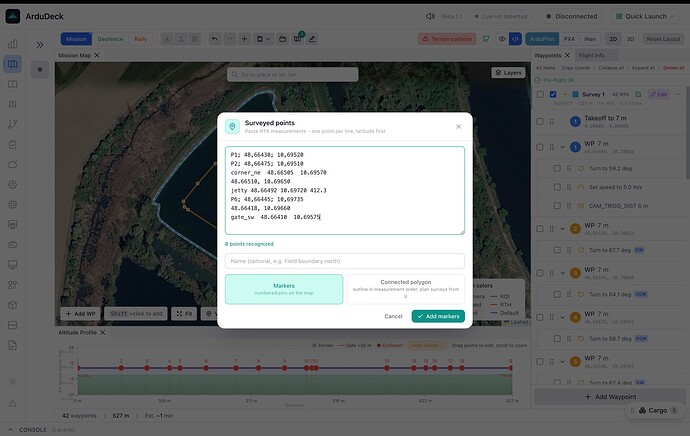Image resolution: width=690 pixels, height=436 pixels.
Task: Click the Copy coords link
Action: [x=576, y=68]
